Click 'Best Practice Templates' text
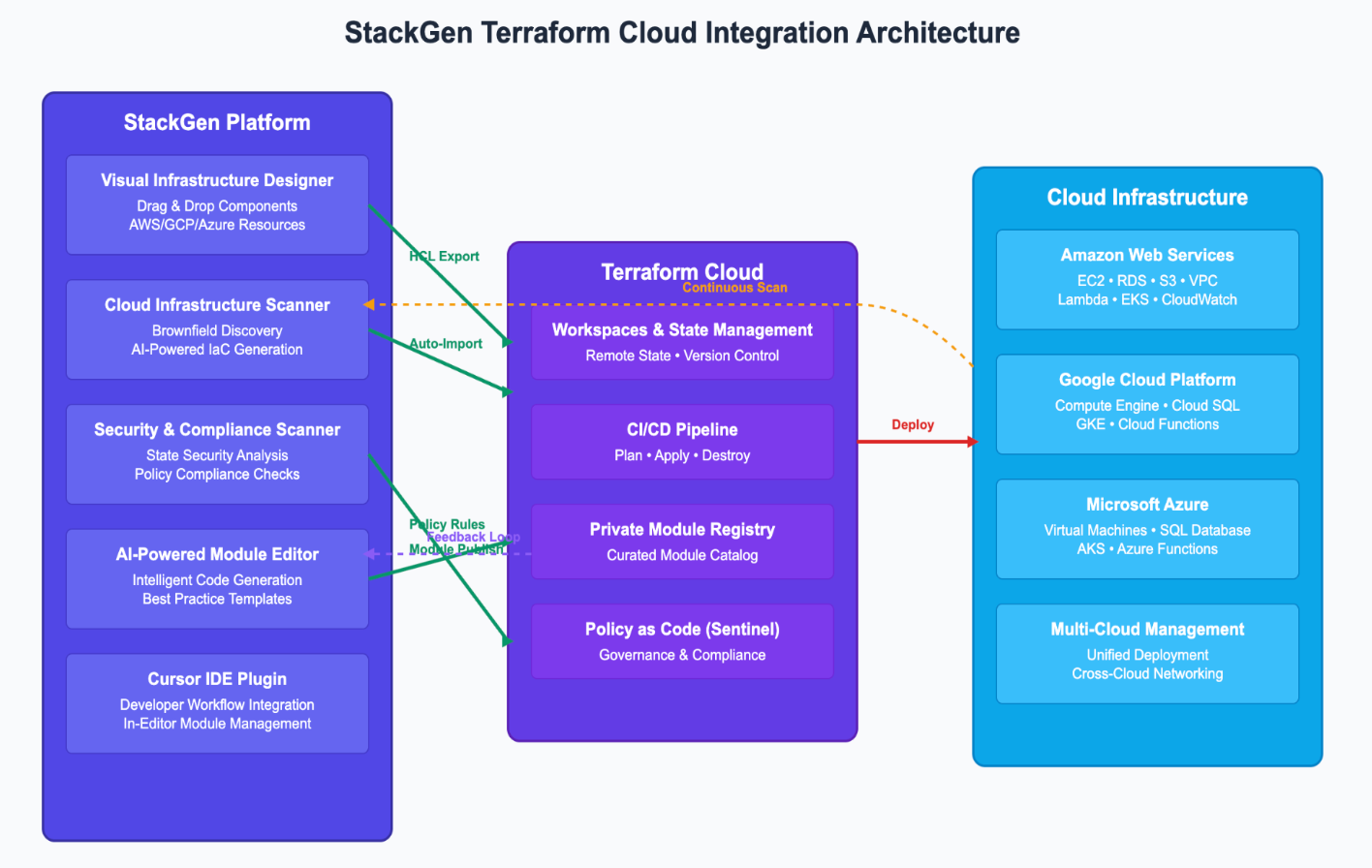The width and height of the screenshot is (1372, 868). pyautogui.click(x=217, y=600)
